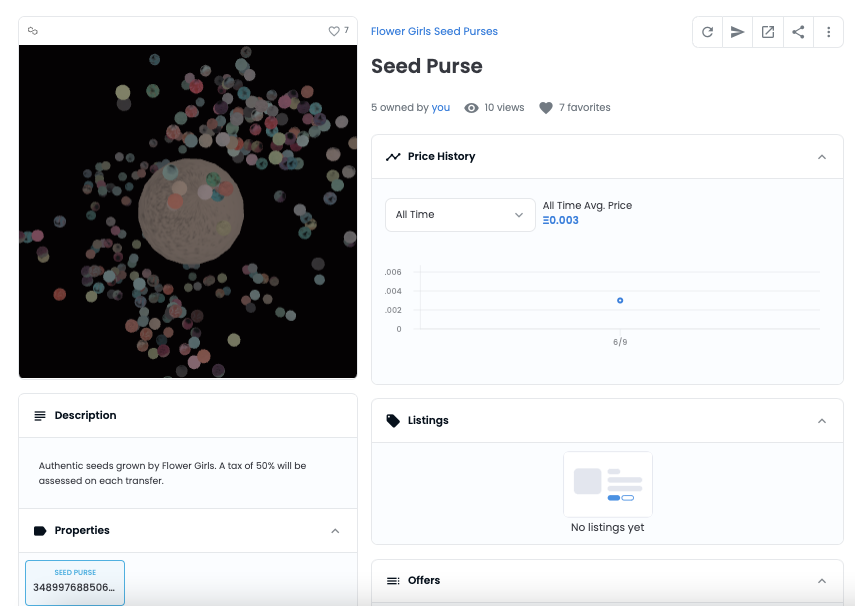Click the Description header text
This screenshot has width=855, height=606.
pyautogui.click(x=86, y=416)
